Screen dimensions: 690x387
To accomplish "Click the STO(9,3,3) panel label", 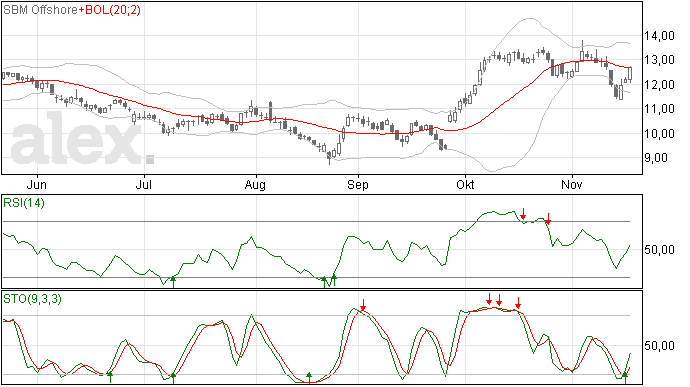I will (32, 299).
